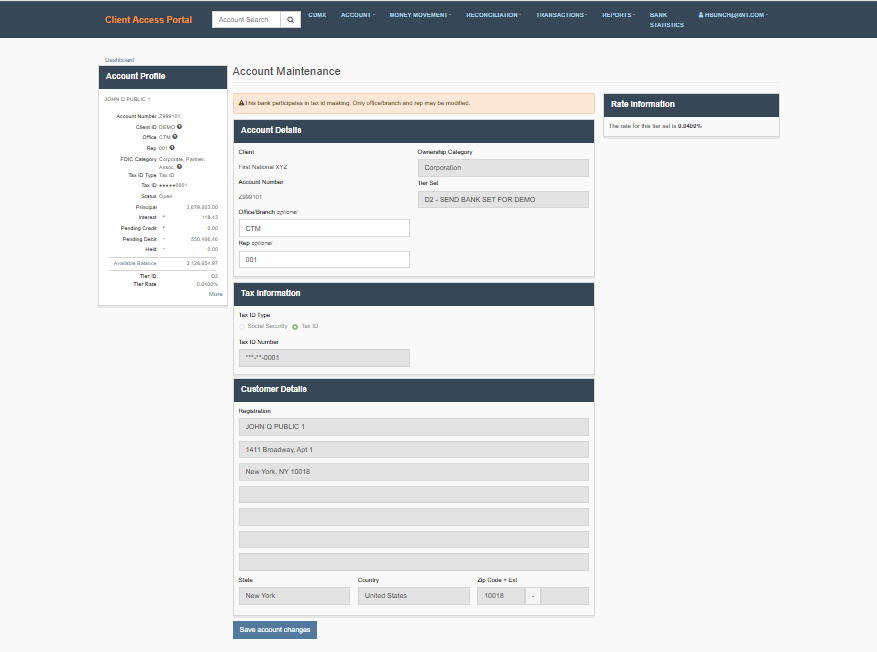Open the Country United States dropdown
The height and width of the screenshot is (652, 877).
click(413, 596)
